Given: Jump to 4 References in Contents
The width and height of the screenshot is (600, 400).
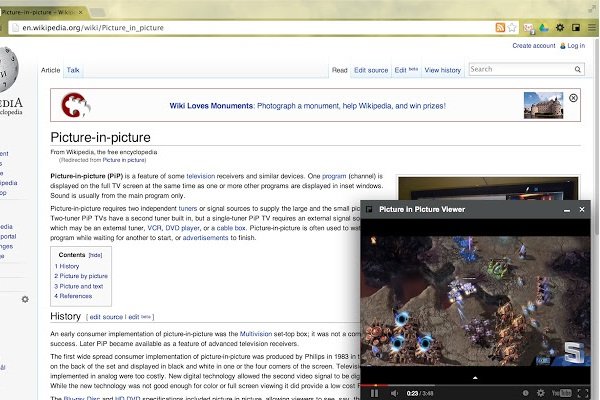Looking at the screenshot, I should (73, 296).
